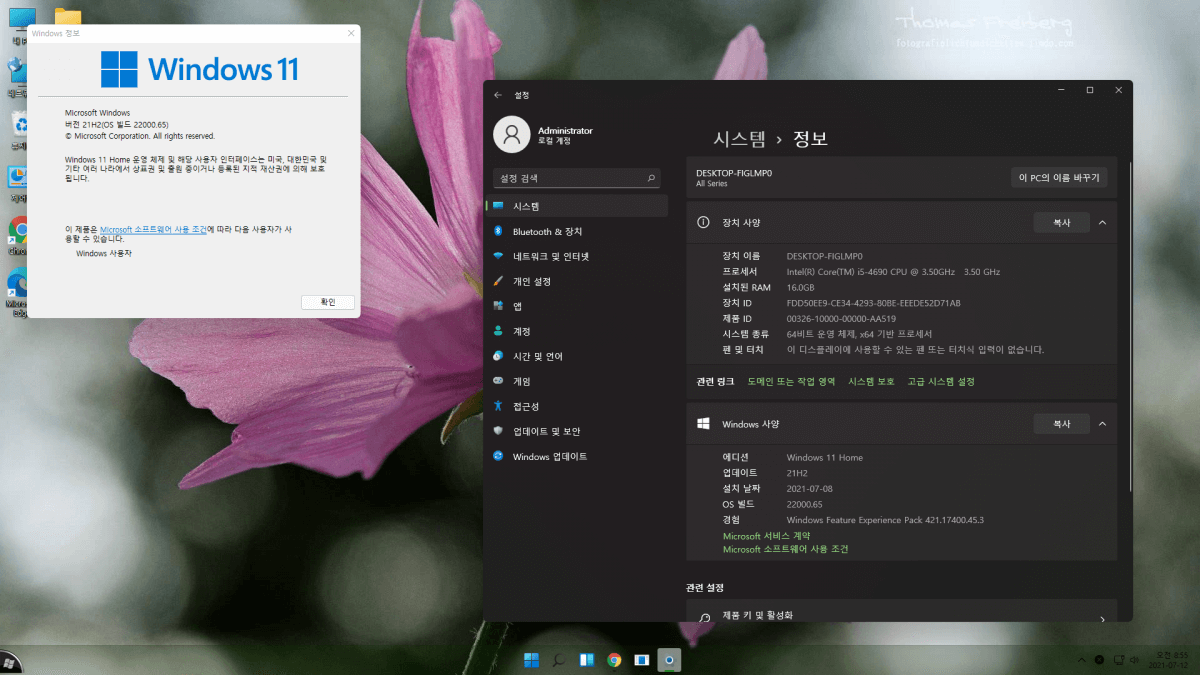Open 접근성 settings category
The height and width of the screenshot is (675, 1200).
tap(578, 406)
